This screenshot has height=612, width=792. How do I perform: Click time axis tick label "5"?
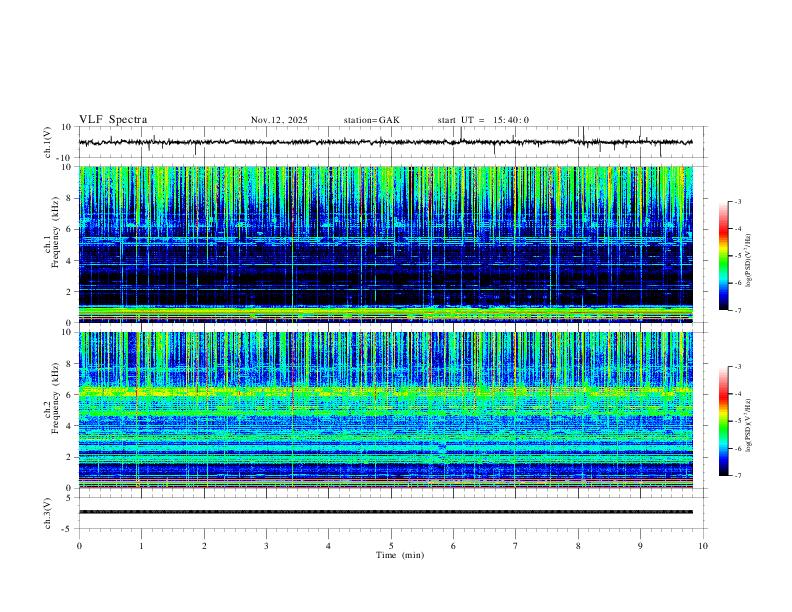click(391, 546)
